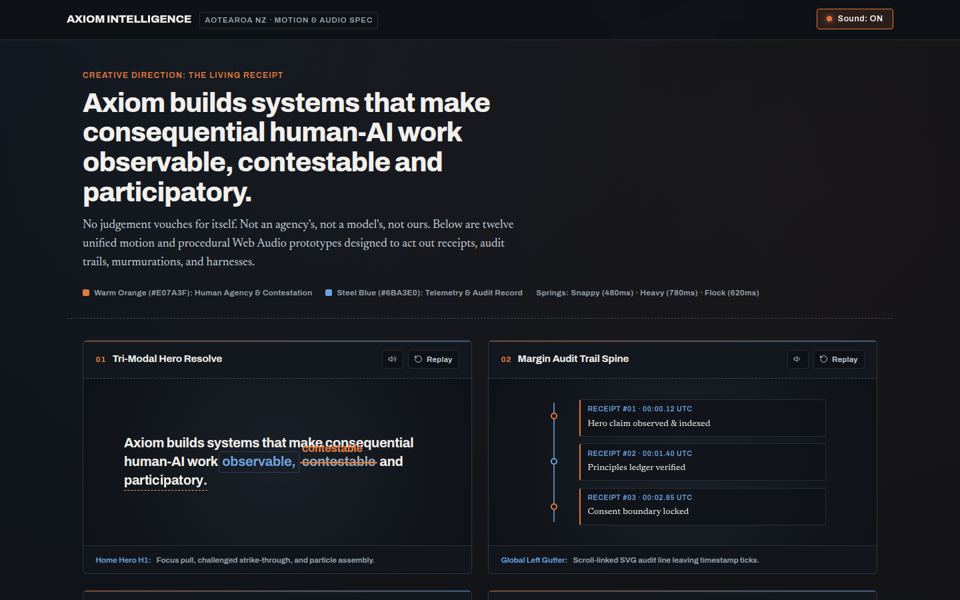Image resolution: width=960 pixels, height=600 pixels.
Task: Click the underlined 'participatory.' word in demo
Action: click(165, 481)
